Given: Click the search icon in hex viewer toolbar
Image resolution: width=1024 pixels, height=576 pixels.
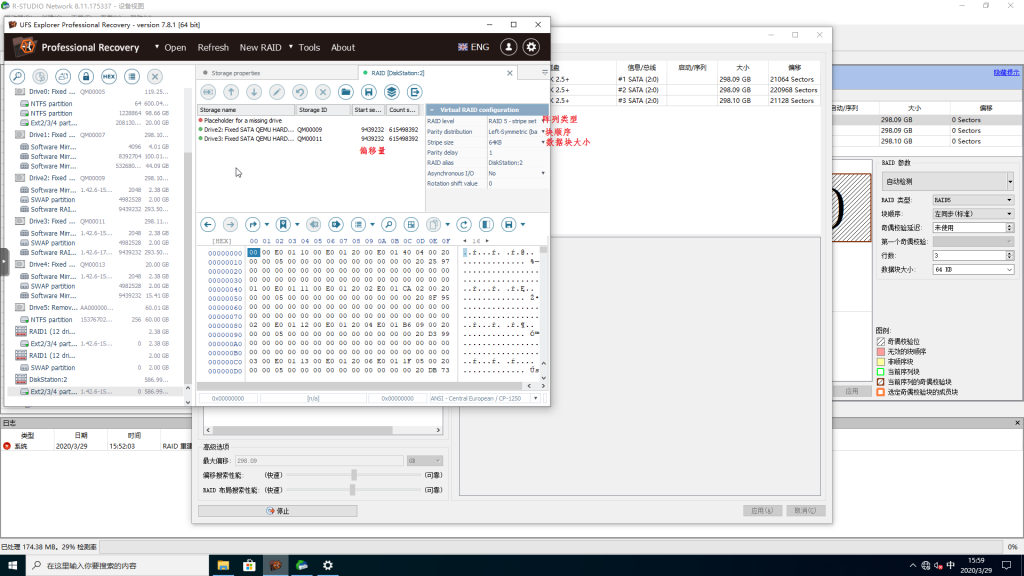Looking at the screenshot, I should 387,225.
